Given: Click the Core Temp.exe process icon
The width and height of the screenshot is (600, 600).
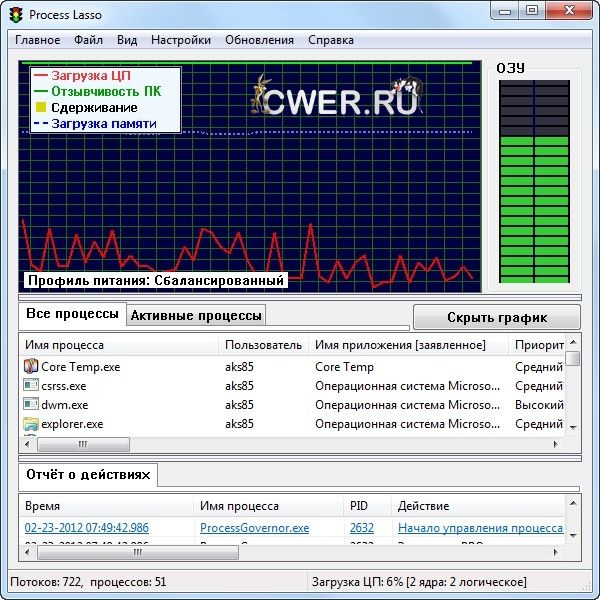Looking at the screenshot, I should (x=31, y=366).
